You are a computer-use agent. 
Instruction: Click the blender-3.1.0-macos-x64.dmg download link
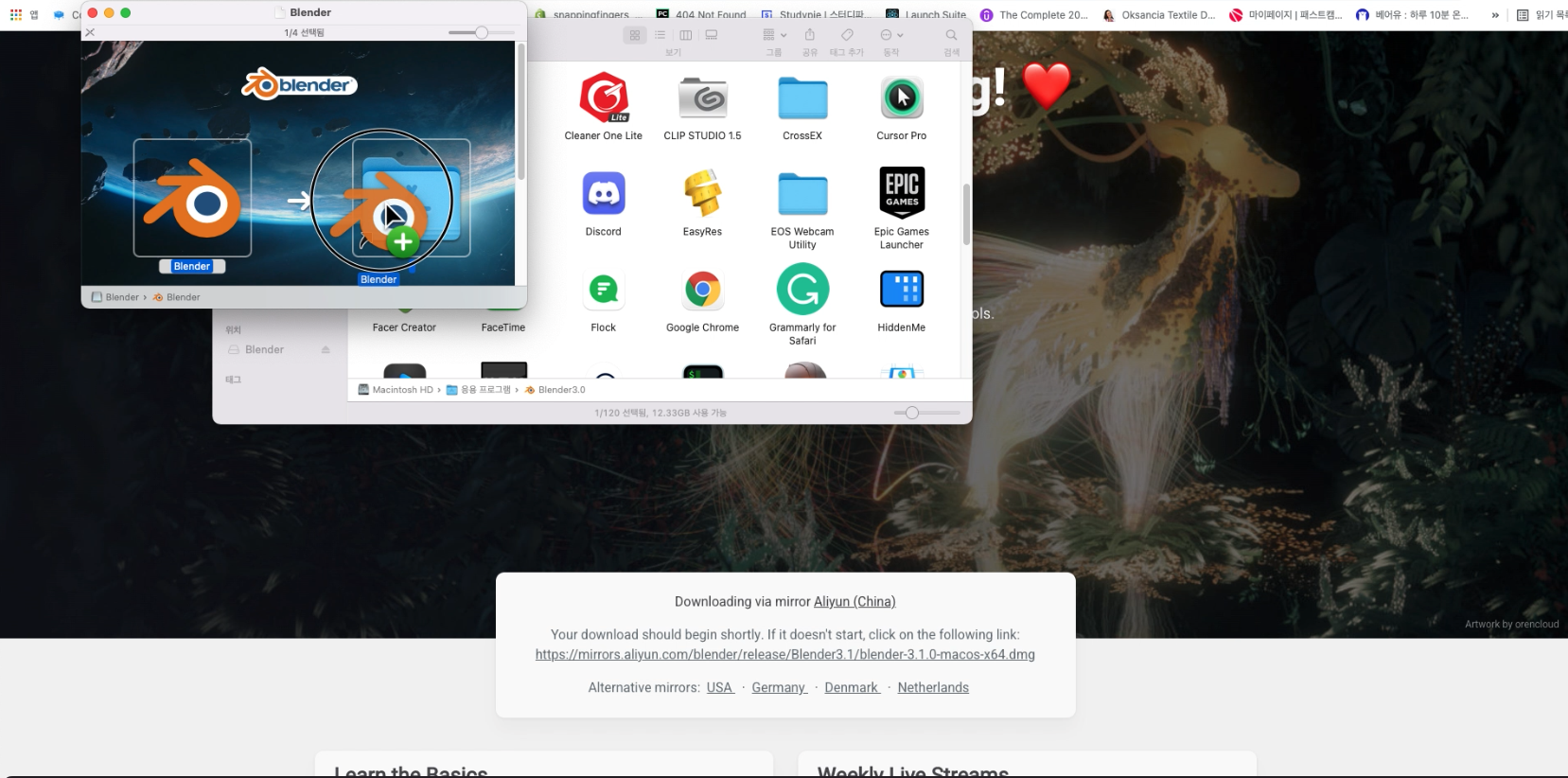tap(784, 655)
